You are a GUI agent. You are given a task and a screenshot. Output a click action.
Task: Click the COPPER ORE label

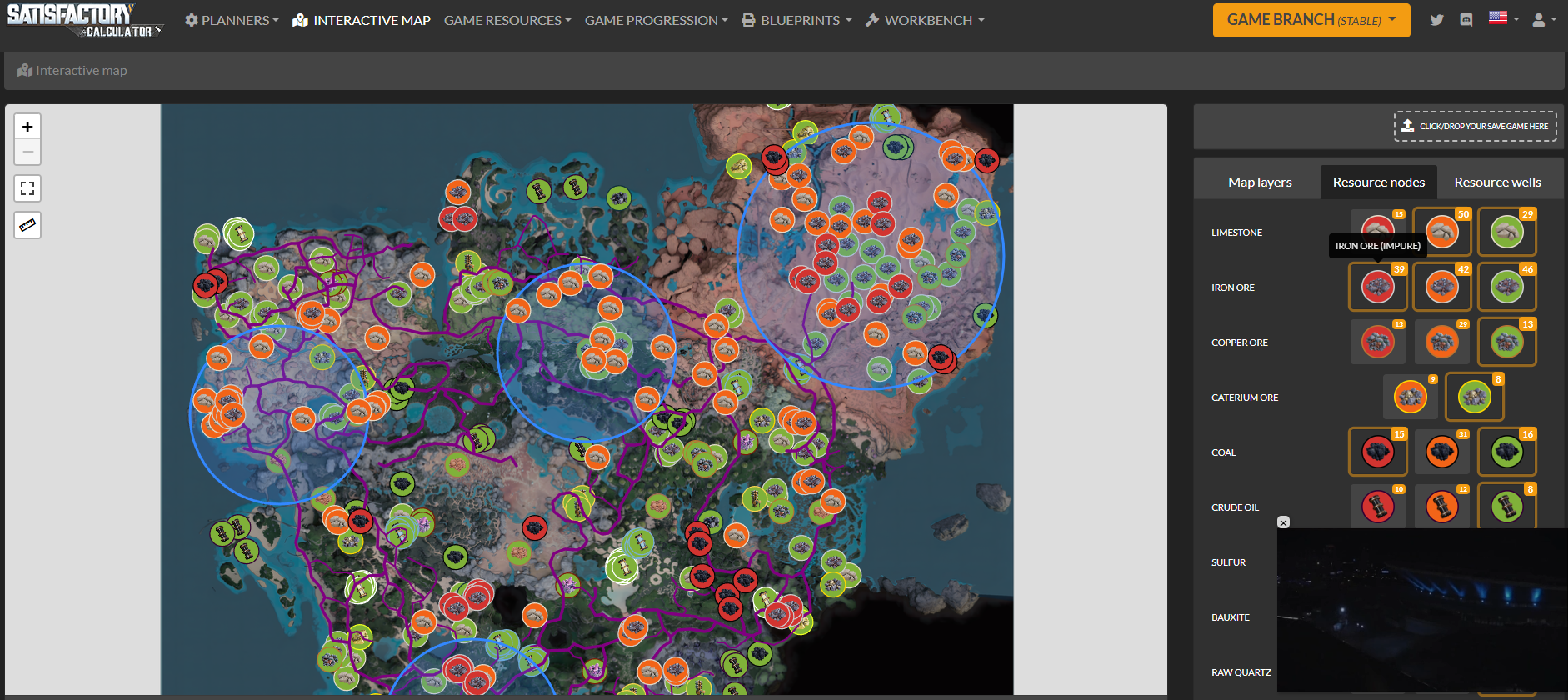[x=1240, y=342]
